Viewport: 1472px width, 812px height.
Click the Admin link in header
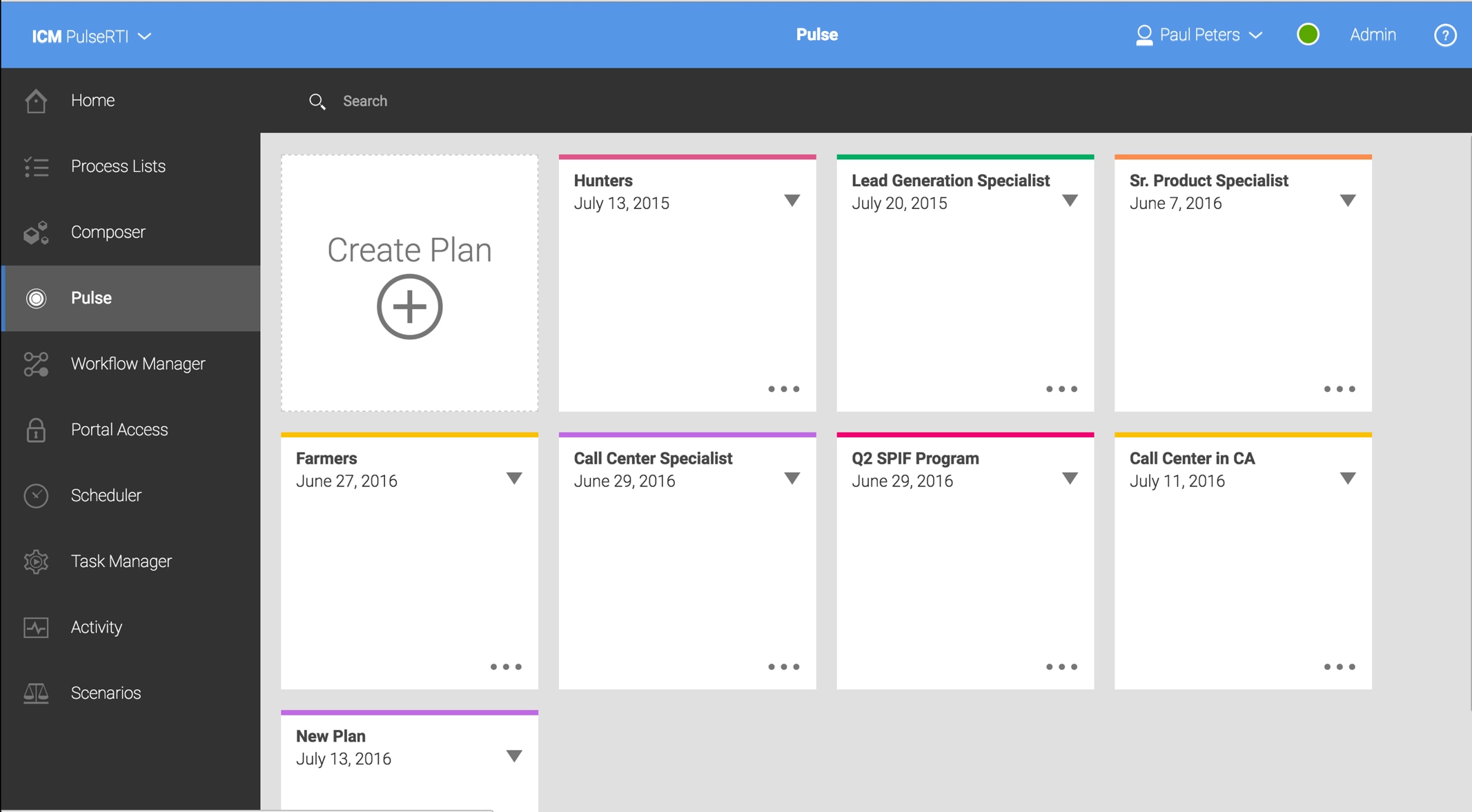(1373, 34)
